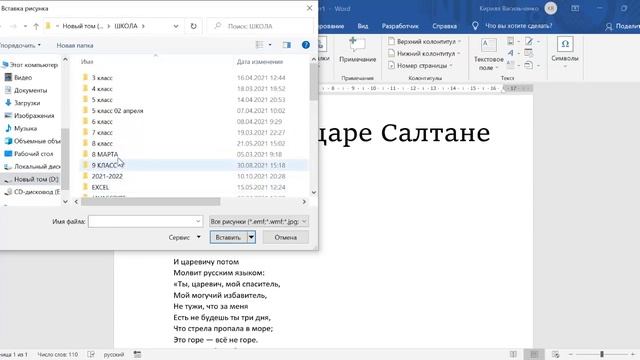The height and width of the screenshot is (360, 640).
Task: Select folder 5 класс 02 апреля
Action: pyautogui.click(x=118, y=111)
